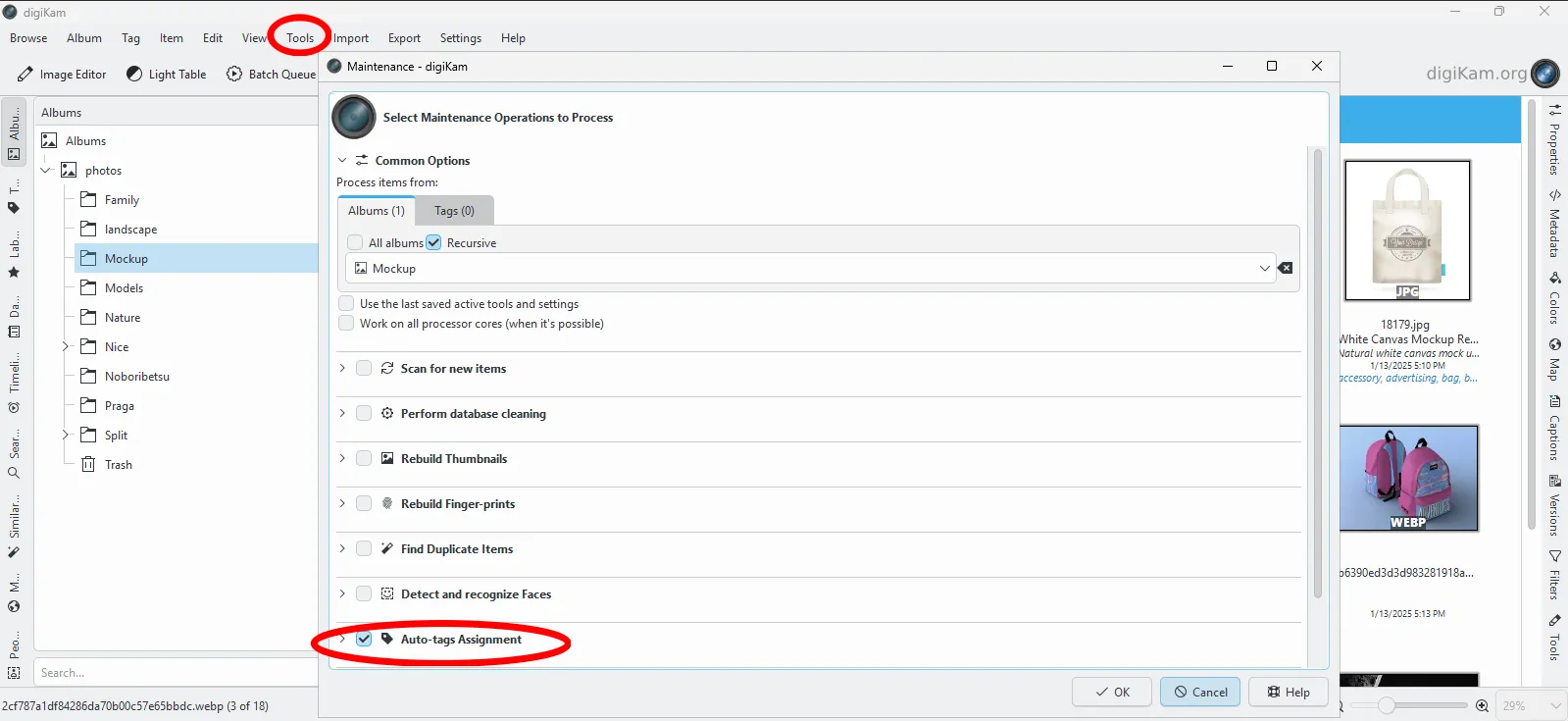Expand Scan for new items section
This screenshot has width=1568, height=721.
tap(342, 368)
